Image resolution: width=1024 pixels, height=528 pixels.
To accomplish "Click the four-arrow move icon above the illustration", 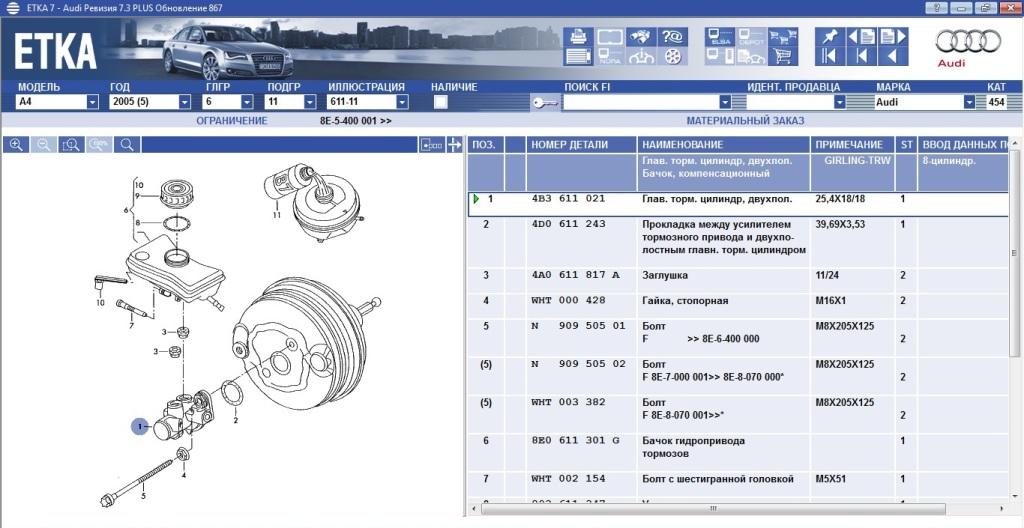I will pos(454,145).
